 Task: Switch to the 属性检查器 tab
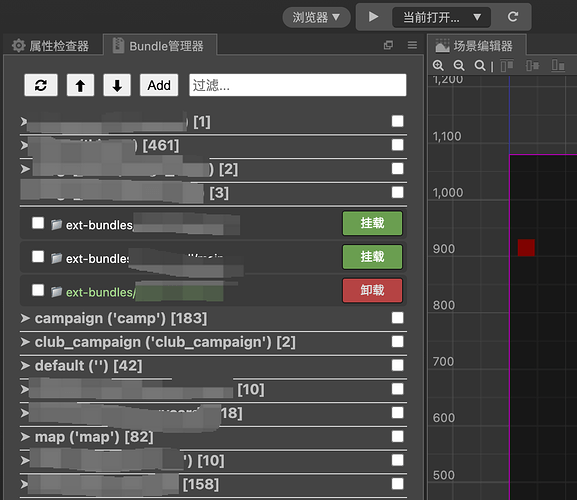52,46
